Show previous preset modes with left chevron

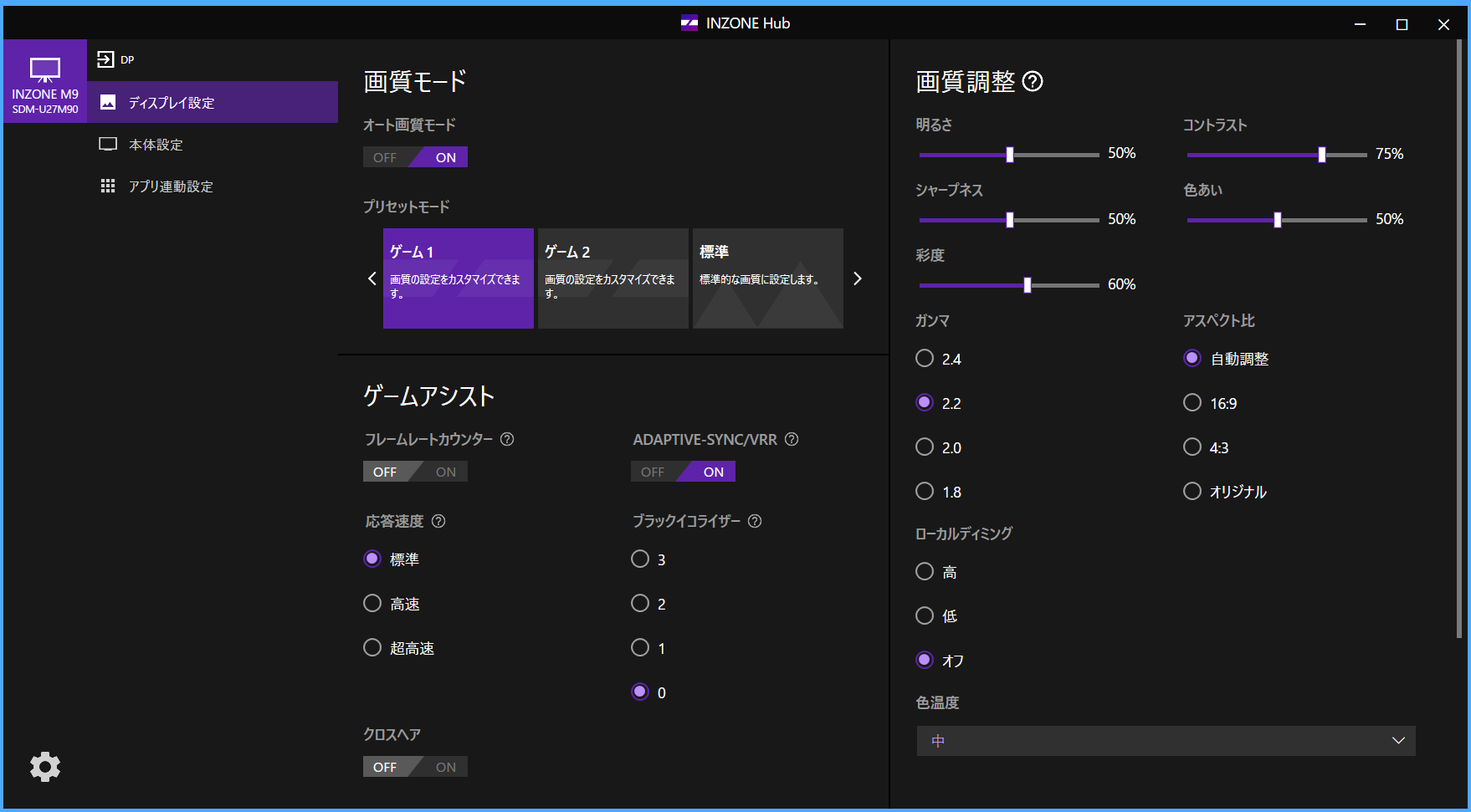pyautogui.click(x=372, y=278)
